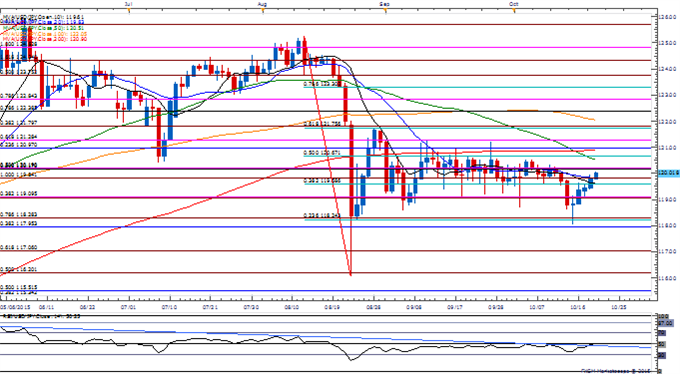Click the 08/10 date axis label
Viewport: 680px width, 374px height.
click(292, 306)
